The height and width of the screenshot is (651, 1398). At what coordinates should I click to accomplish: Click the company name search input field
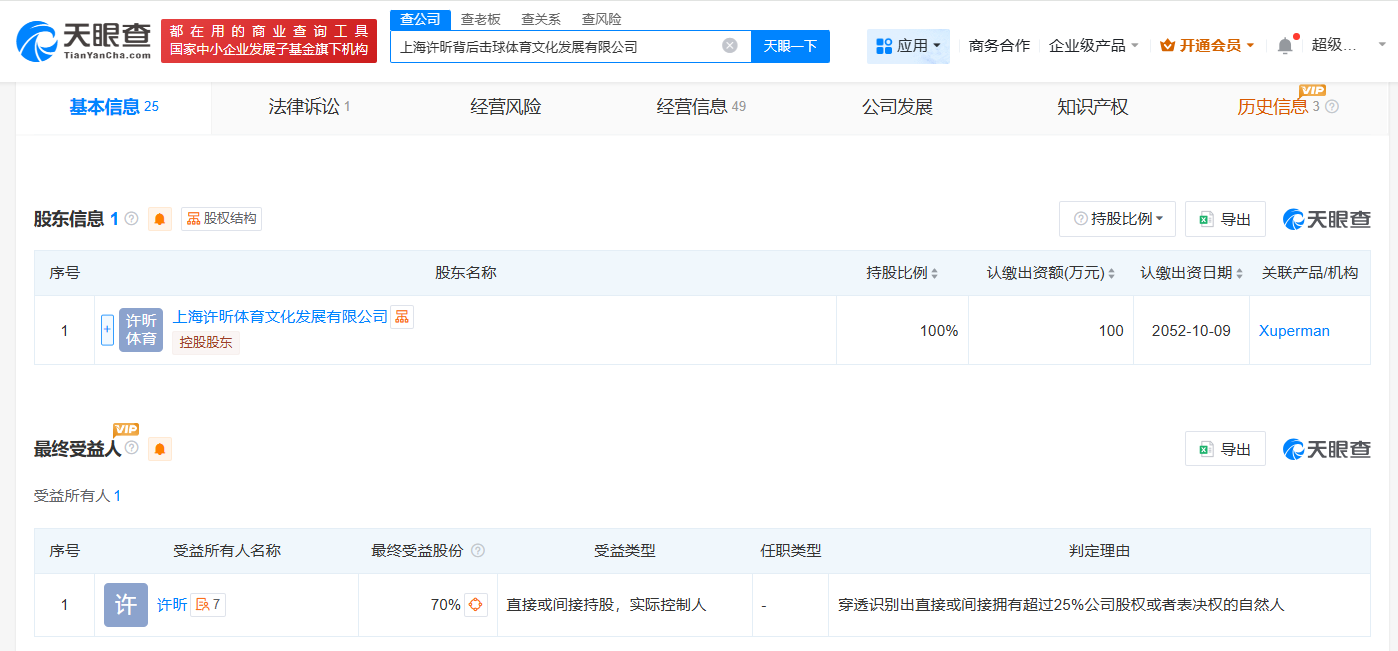point(560,45)
